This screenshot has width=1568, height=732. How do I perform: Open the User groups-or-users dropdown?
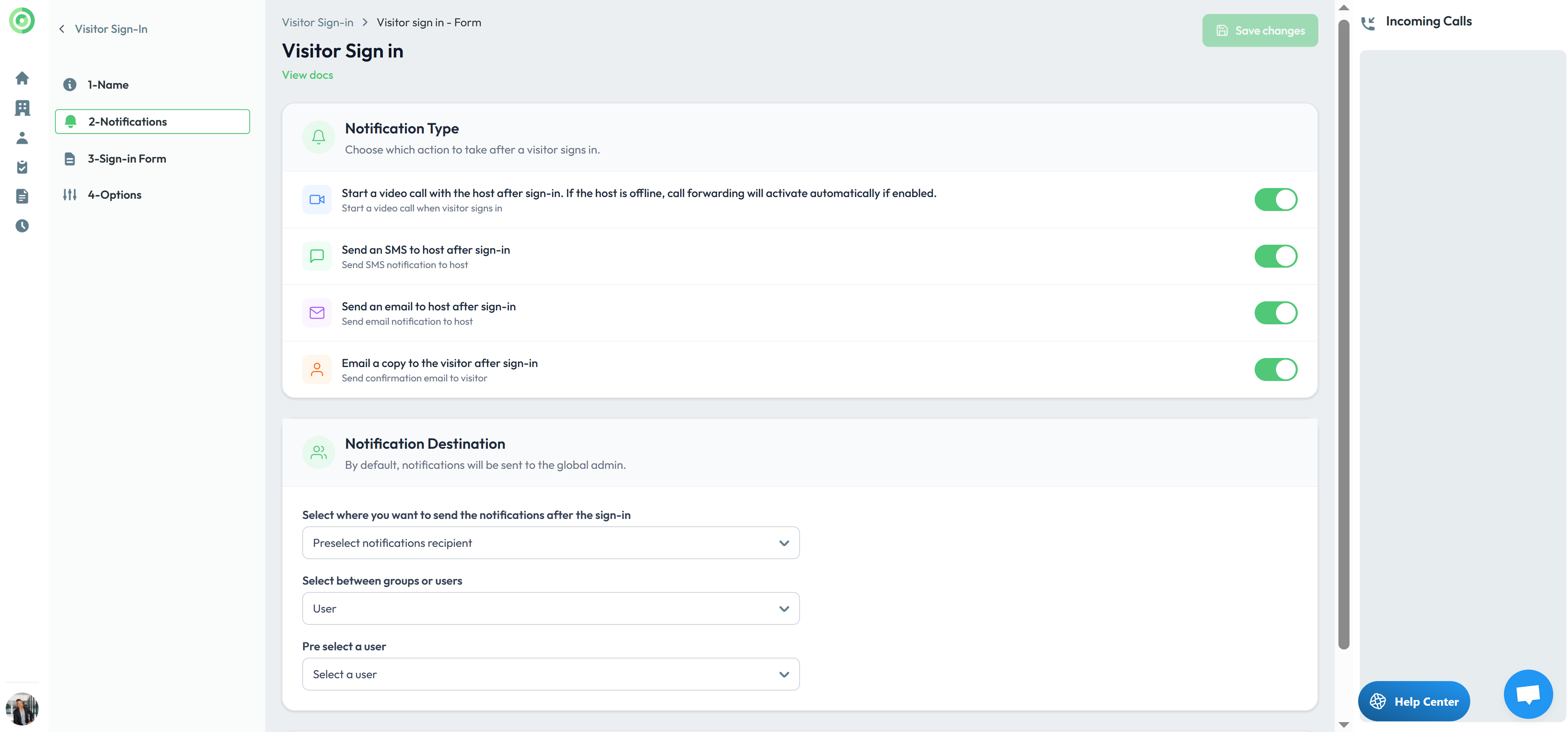(x=550, y=608)
